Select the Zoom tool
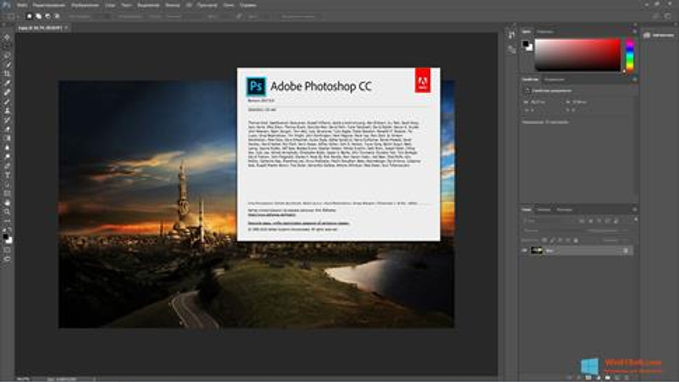This screenshot has height=382, width=679. pos(7,211)
